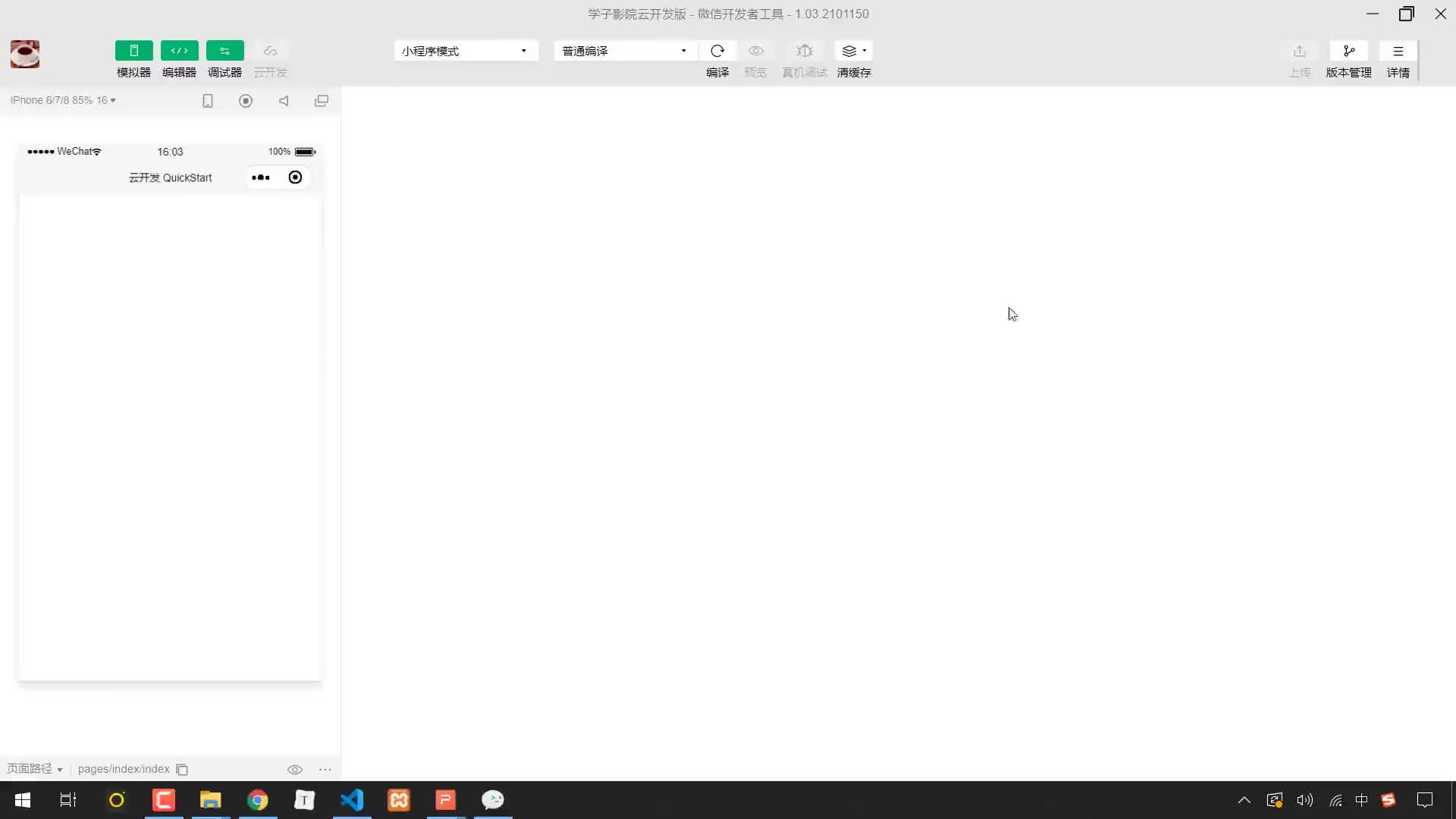Open the mini program mode (小程序模式) dropdown
The height and width of the screenshot is (819, 1456).
click(x=466, y=51)
